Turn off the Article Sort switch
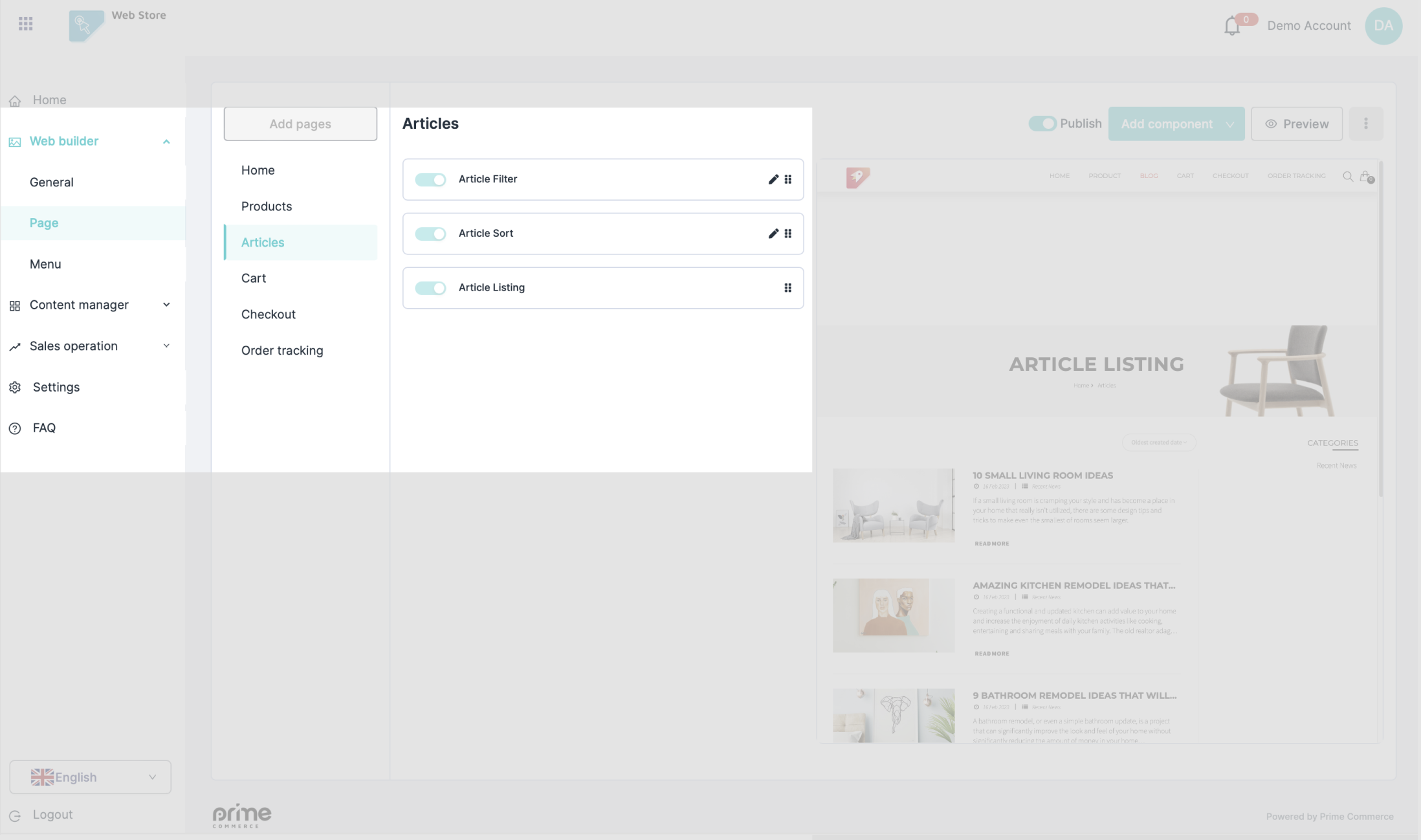Image resolution: width=1421 pixels, height=840 pixels. [x=430, y=234]
